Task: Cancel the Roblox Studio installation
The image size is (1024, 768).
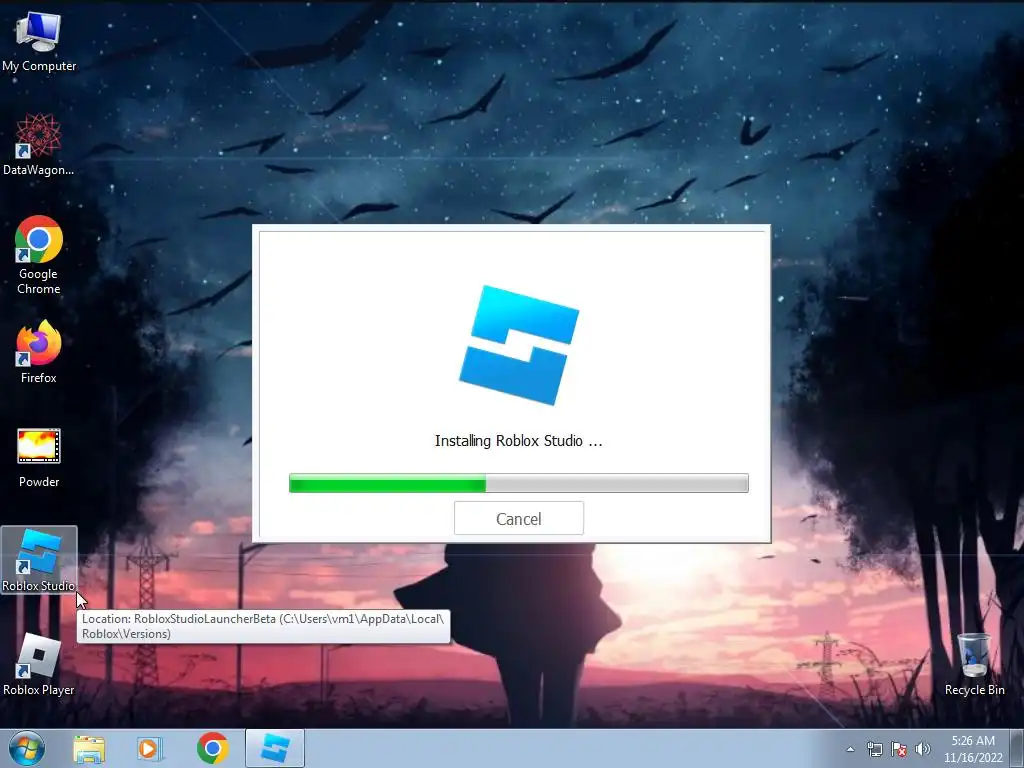Action: click(519, 518)
